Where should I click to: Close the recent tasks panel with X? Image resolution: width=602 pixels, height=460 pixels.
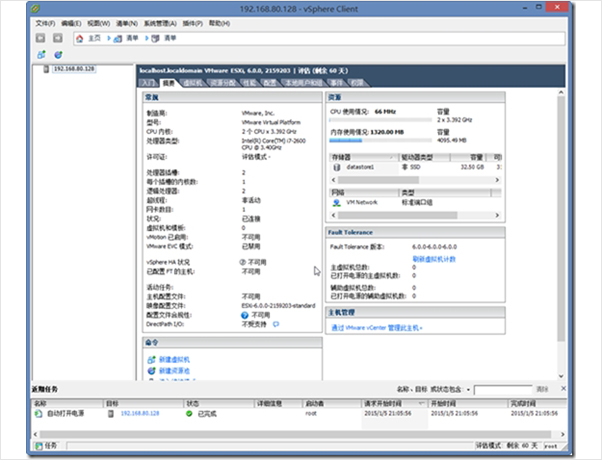click(563, 389)
